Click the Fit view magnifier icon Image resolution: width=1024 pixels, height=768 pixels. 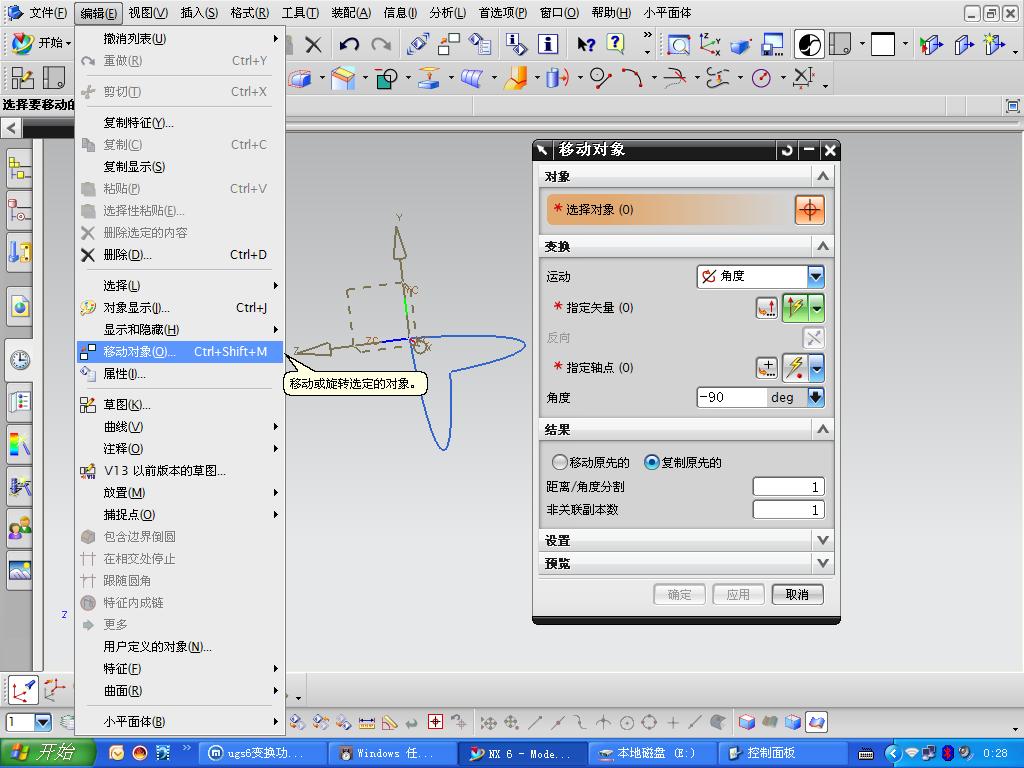coord(679,44)
